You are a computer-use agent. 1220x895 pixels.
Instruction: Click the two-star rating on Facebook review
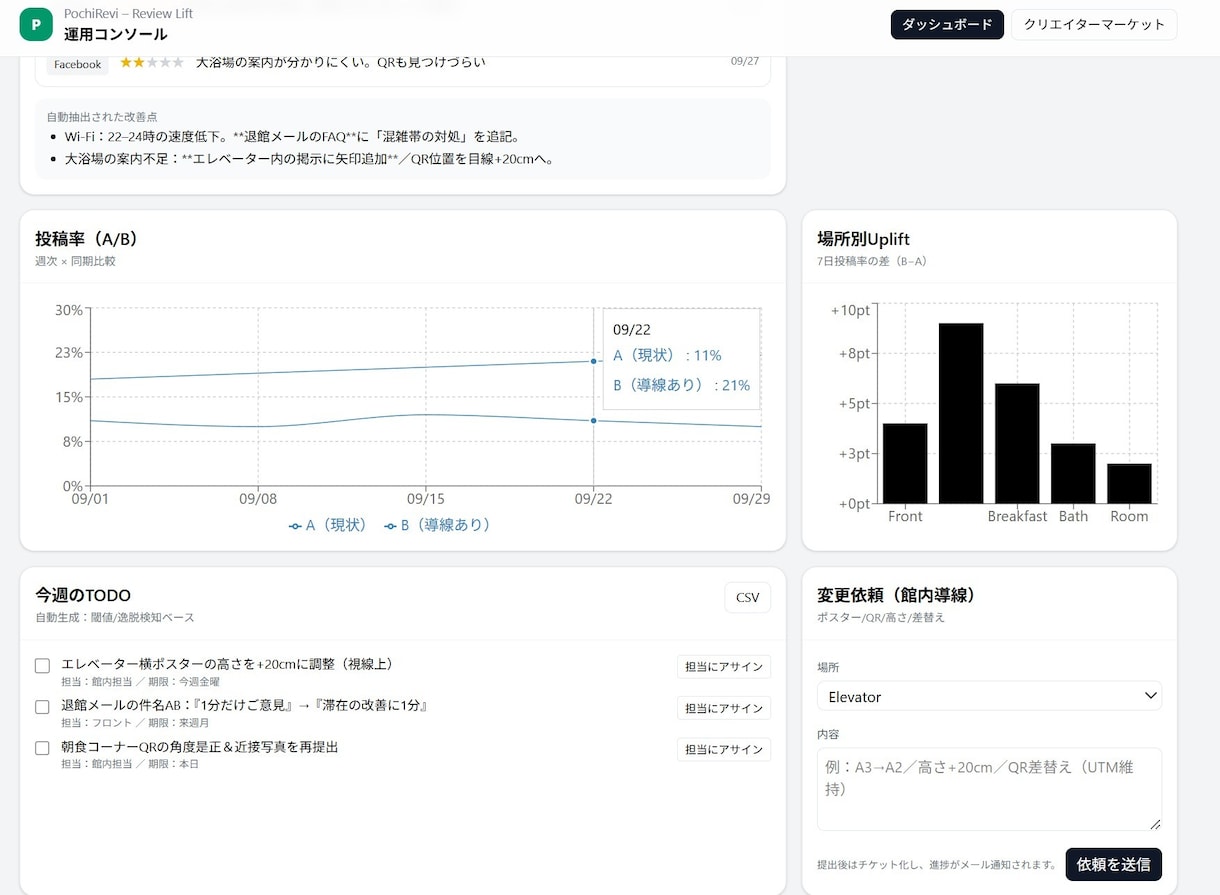[152, 62]
